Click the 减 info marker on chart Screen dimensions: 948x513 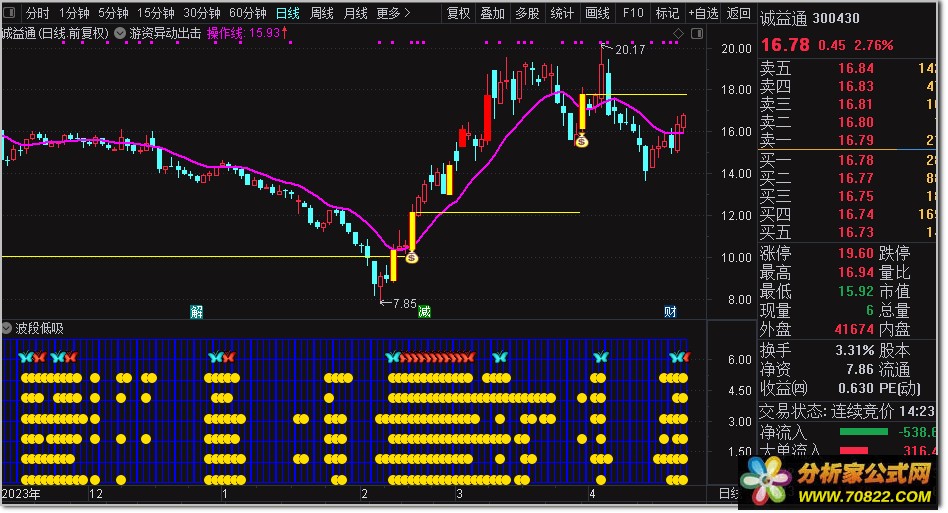click(x=424, y=312)
